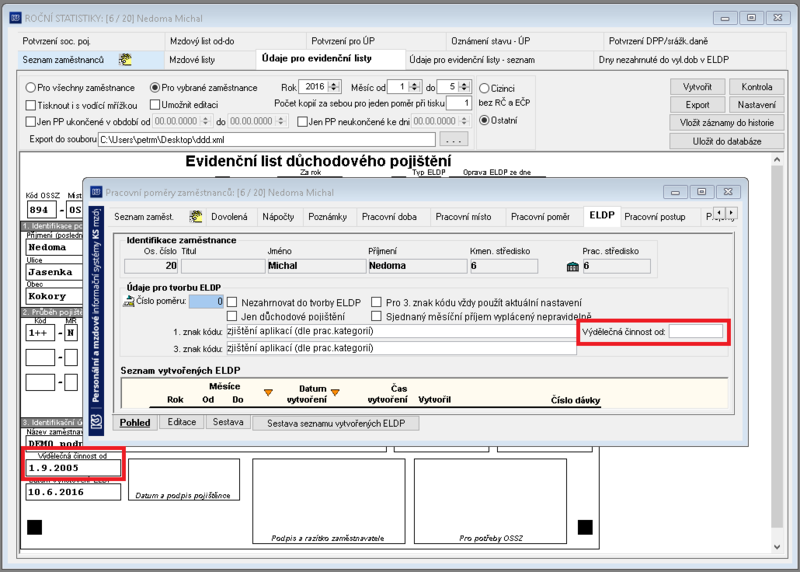
Task: Click the Export do souboru path field
Action: (x=267, y=139)
